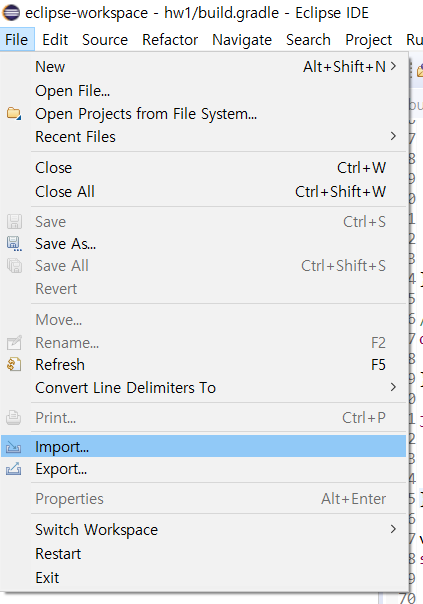
Task: Open the Edit menu
Action: click(55, 40)
